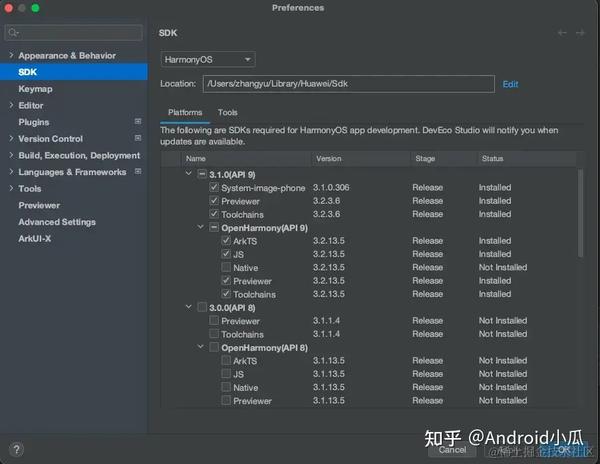This screenshot has height=464, width=600.
Task: Check Previewer version 3.1.1.4
Action: (x=214, y=321)
